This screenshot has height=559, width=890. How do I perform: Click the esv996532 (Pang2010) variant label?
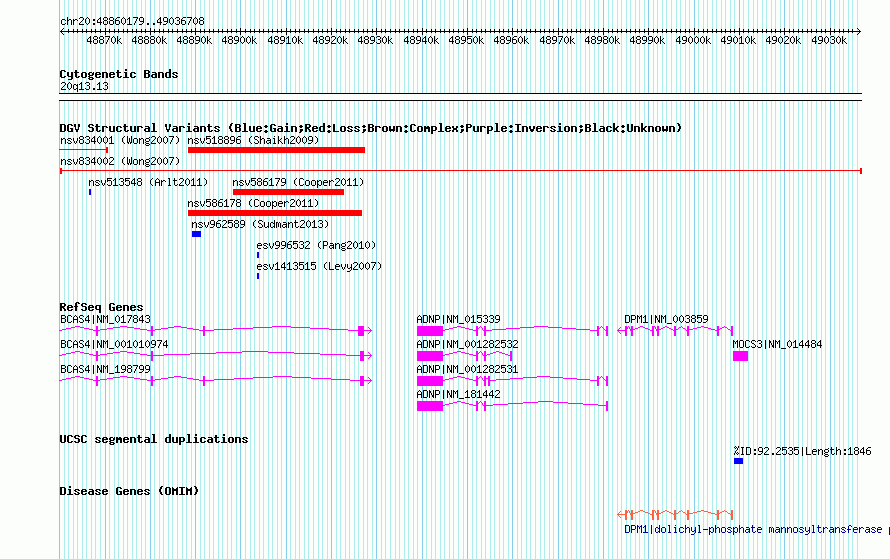click(x=316, y=245)
